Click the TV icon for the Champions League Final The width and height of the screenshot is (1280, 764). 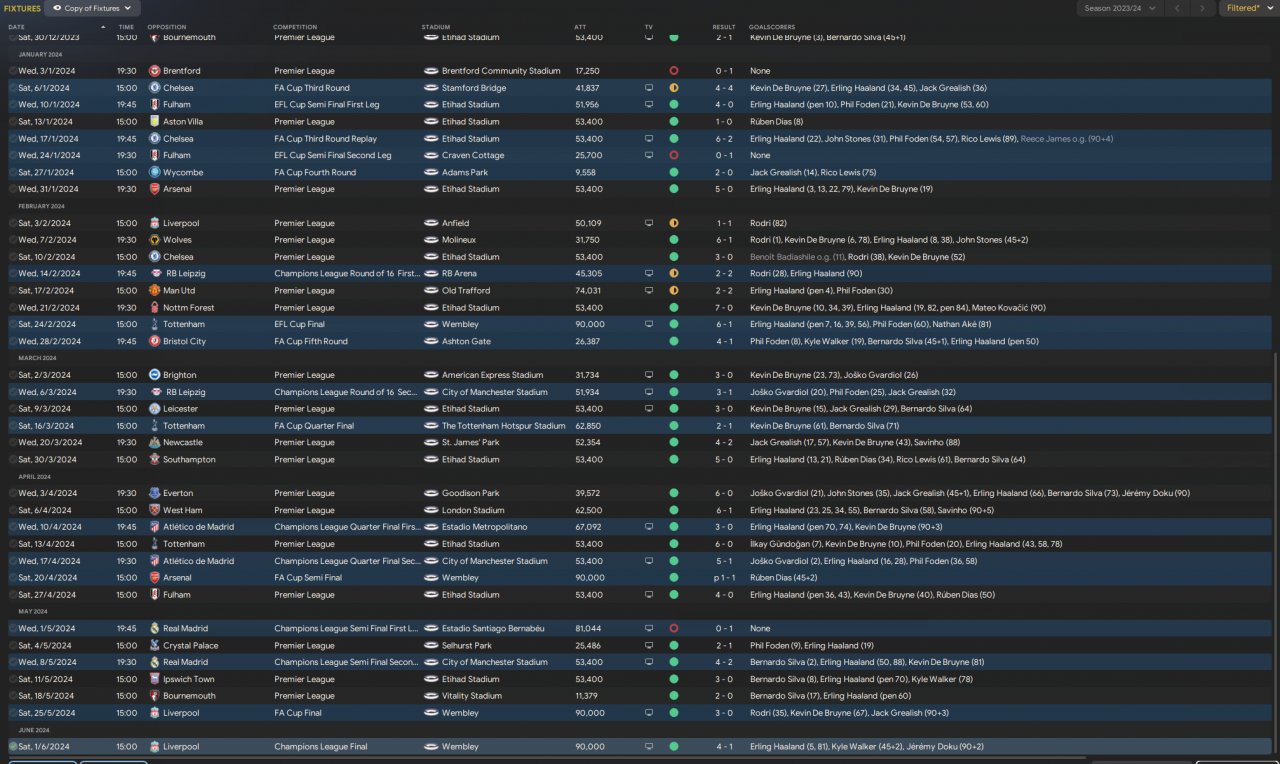(x=649, y=746)
